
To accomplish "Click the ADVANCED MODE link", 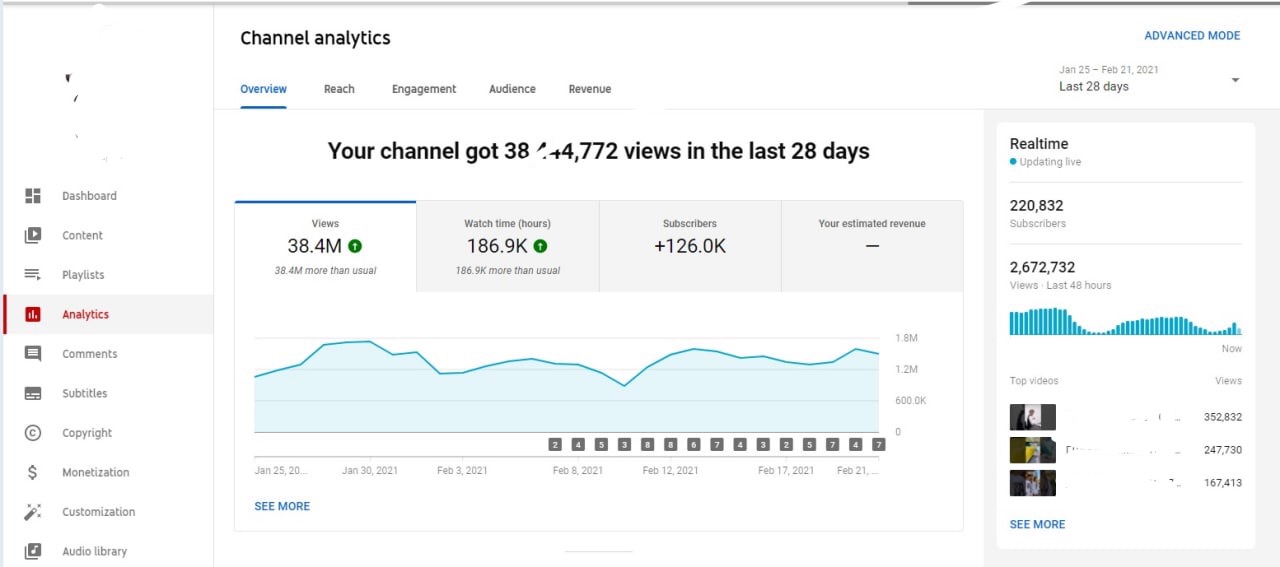I will click(1192, 36).
